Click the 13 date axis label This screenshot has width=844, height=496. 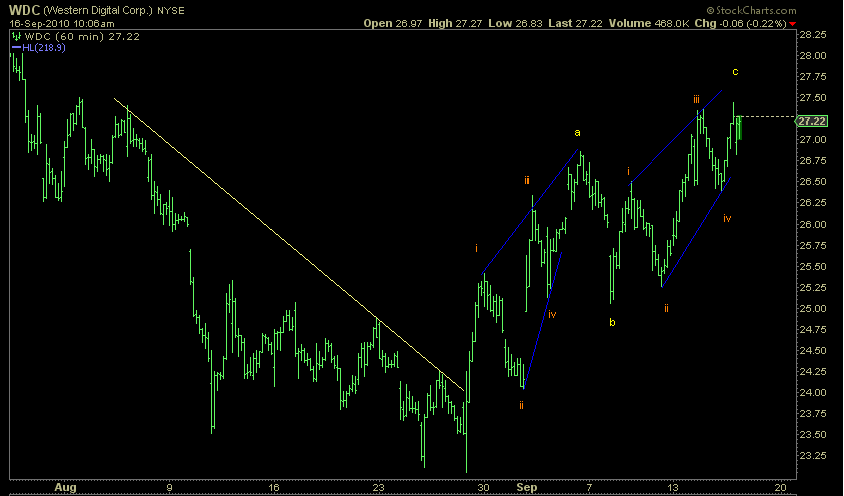pos(673,487)
